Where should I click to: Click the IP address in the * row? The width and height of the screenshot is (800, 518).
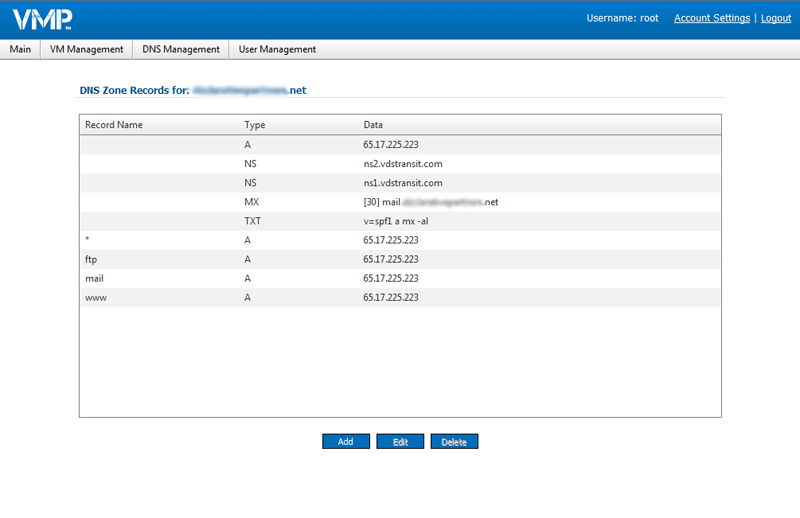coord(391,240)
